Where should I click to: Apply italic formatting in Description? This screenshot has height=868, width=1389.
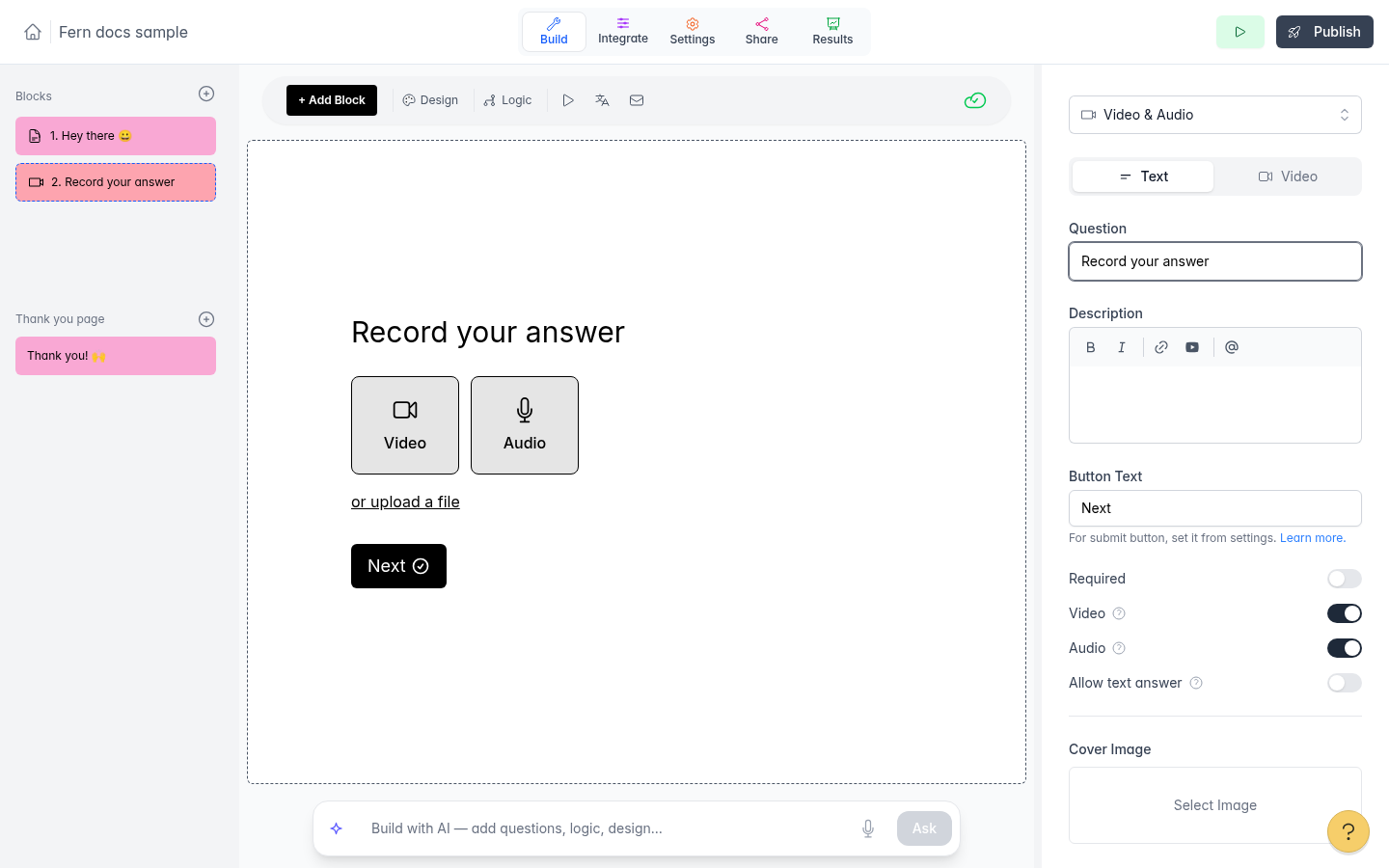[x=1122, y=347]
